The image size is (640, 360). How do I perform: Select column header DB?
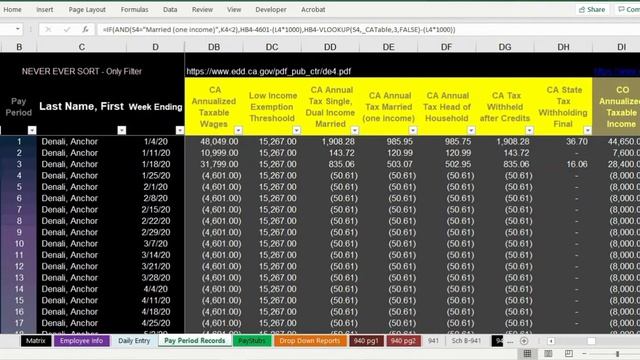point(214,47)
